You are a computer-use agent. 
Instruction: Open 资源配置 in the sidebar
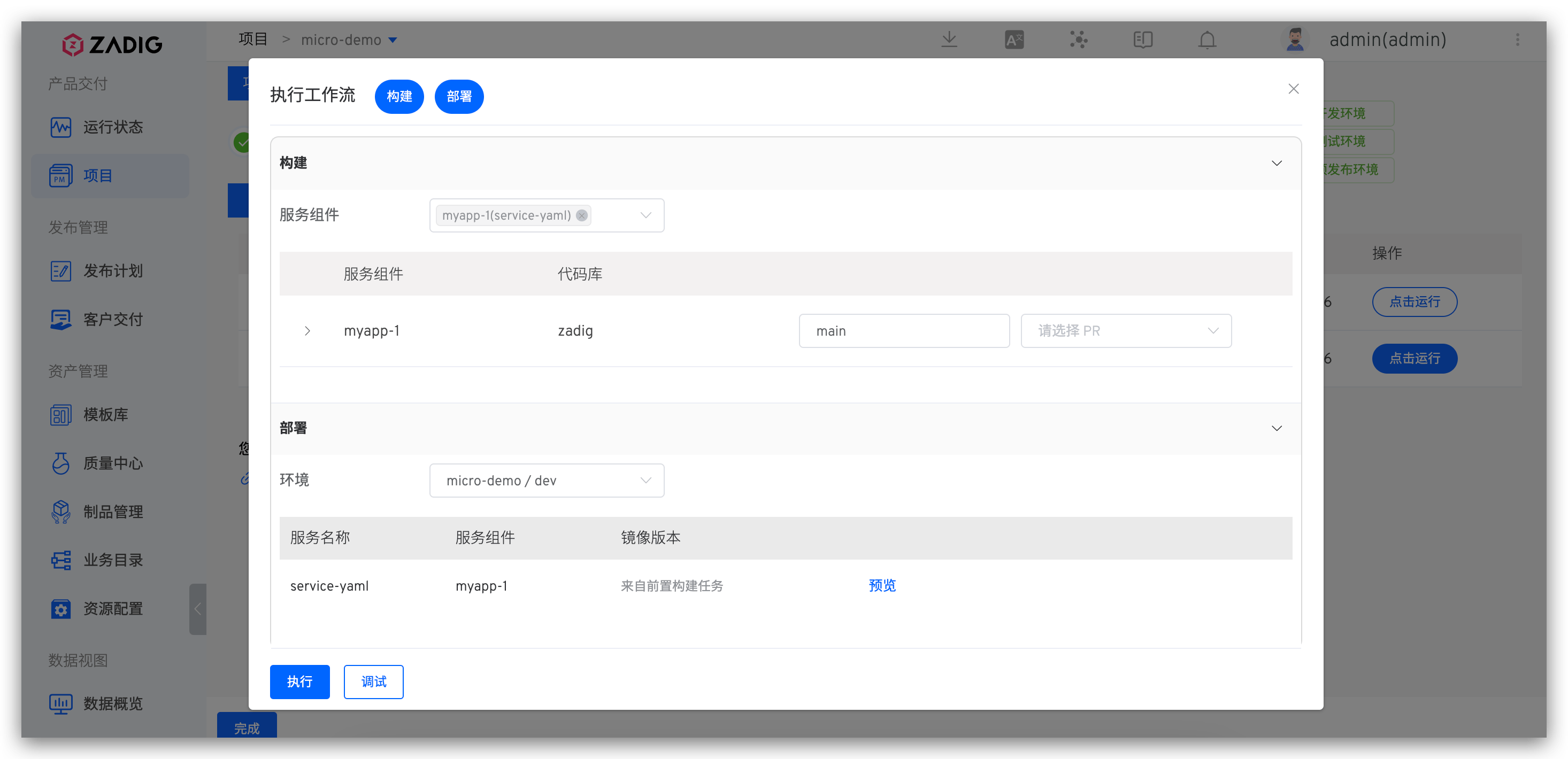pos(113,609)
